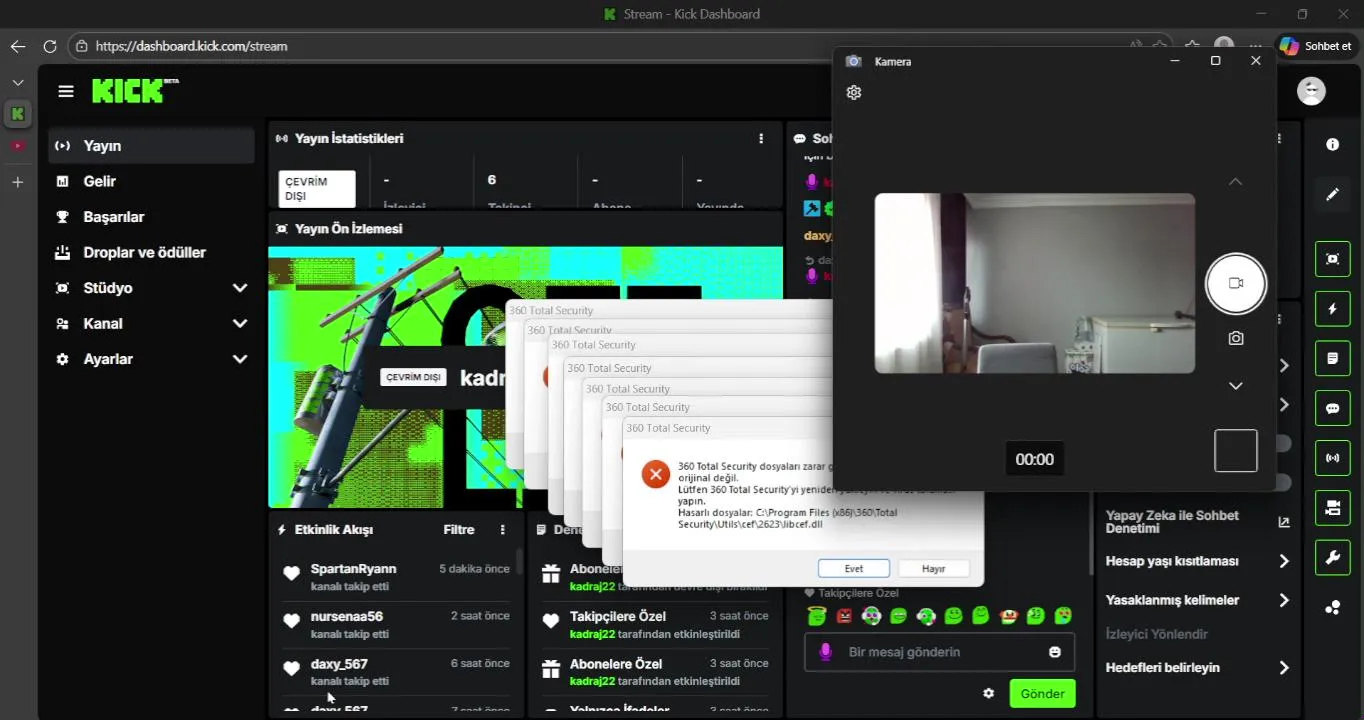Open emoji picker in message box

(1054, 652)
